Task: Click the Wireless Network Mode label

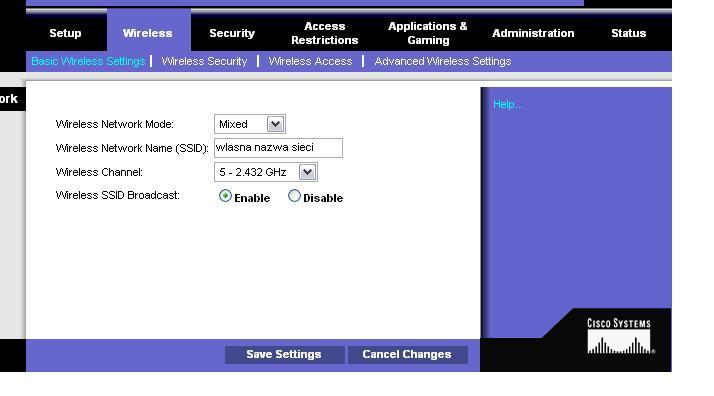Action: tap(115, 124)
